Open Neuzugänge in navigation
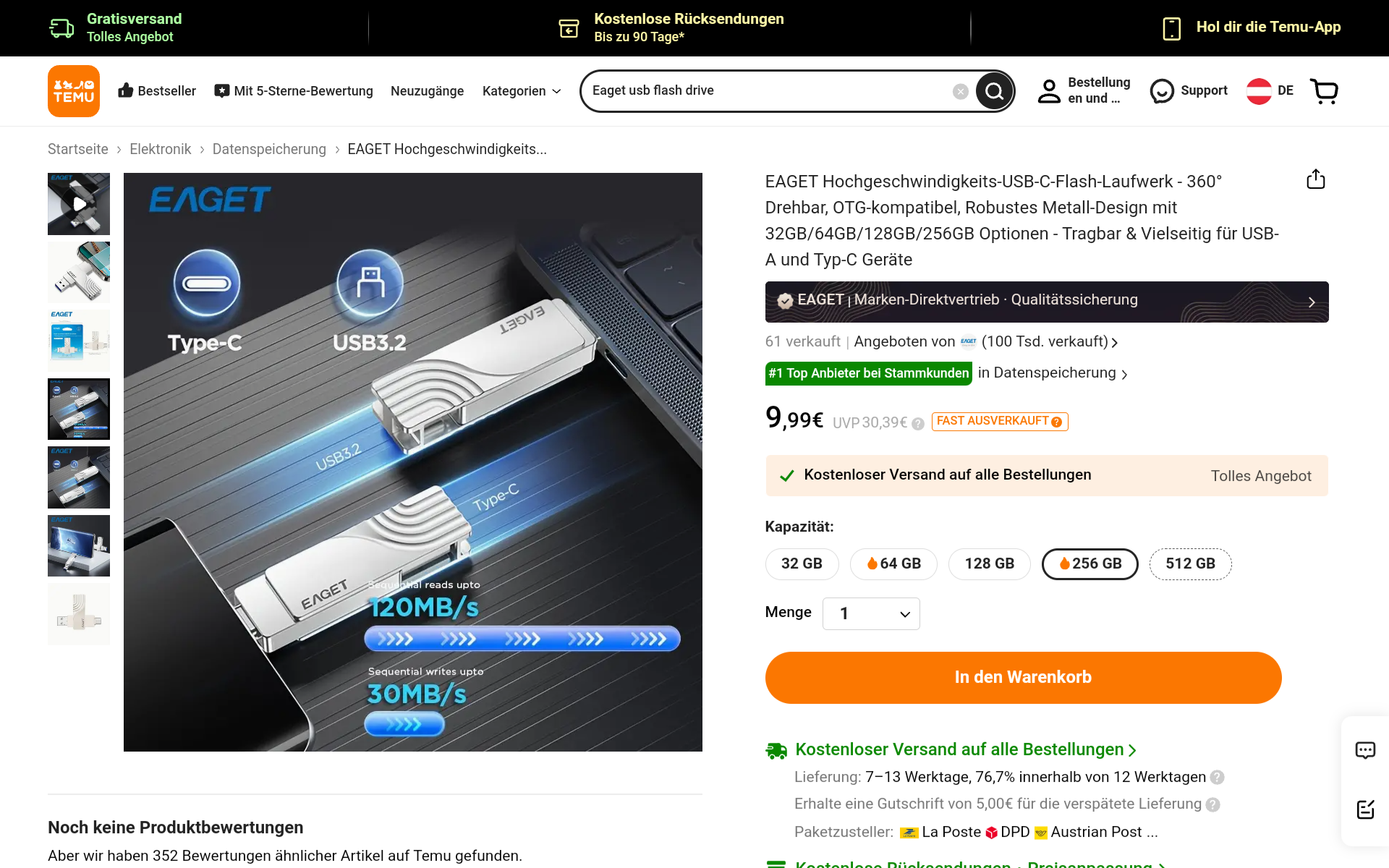1389x868 pixels. point(427,91)
